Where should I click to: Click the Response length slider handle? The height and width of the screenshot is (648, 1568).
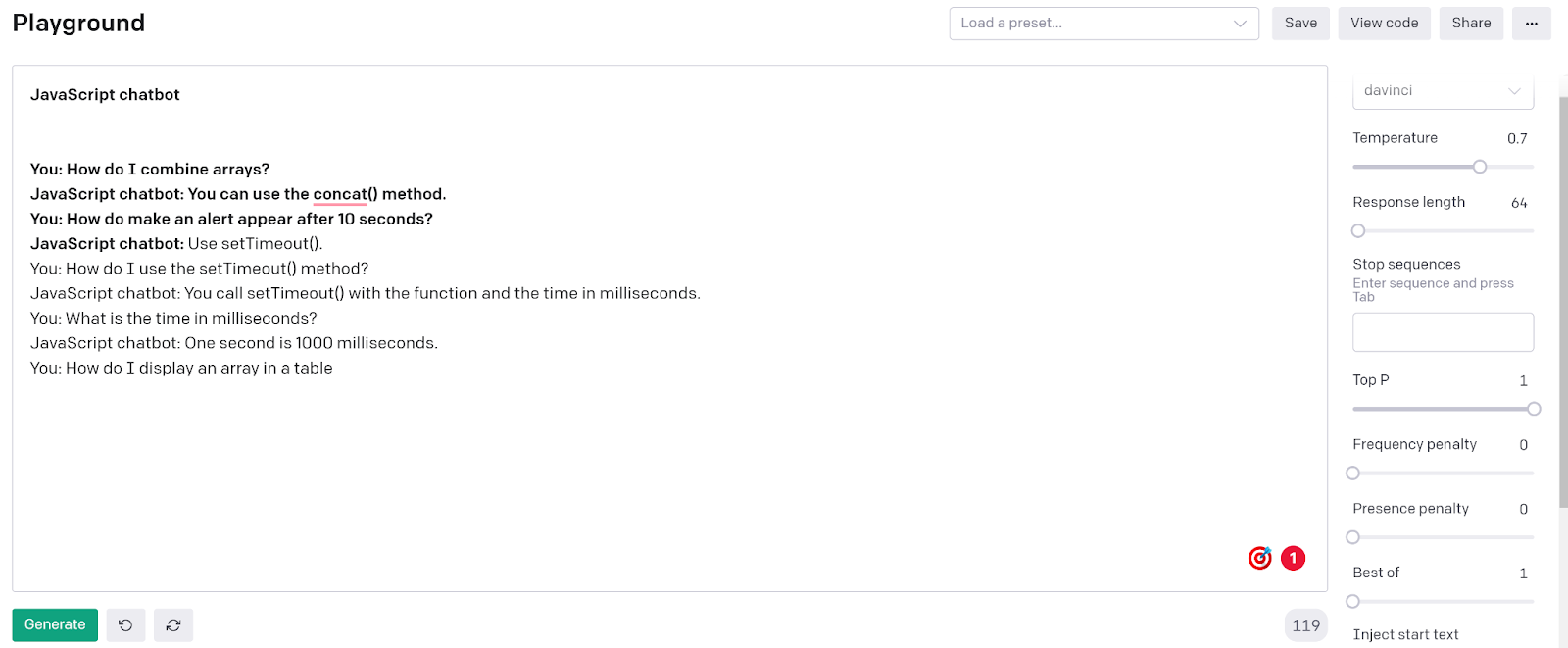tap(1358, 230)
